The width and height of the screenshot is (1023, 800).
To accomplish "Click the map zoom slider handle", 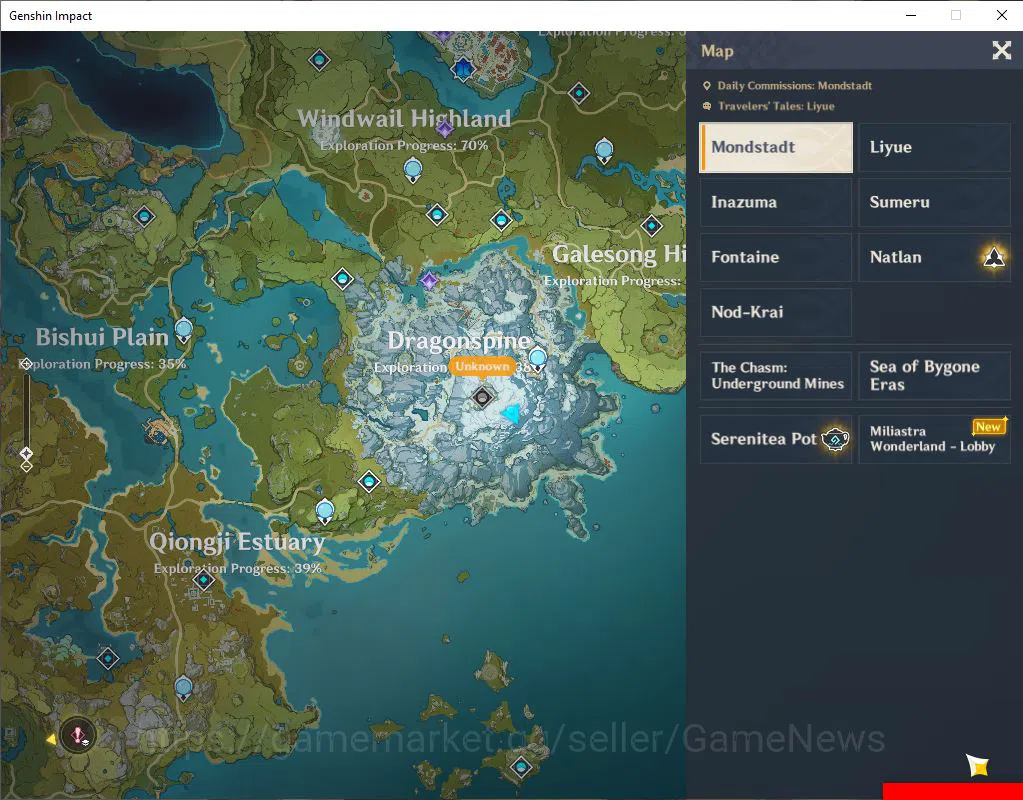I will [x=26, y=453].
